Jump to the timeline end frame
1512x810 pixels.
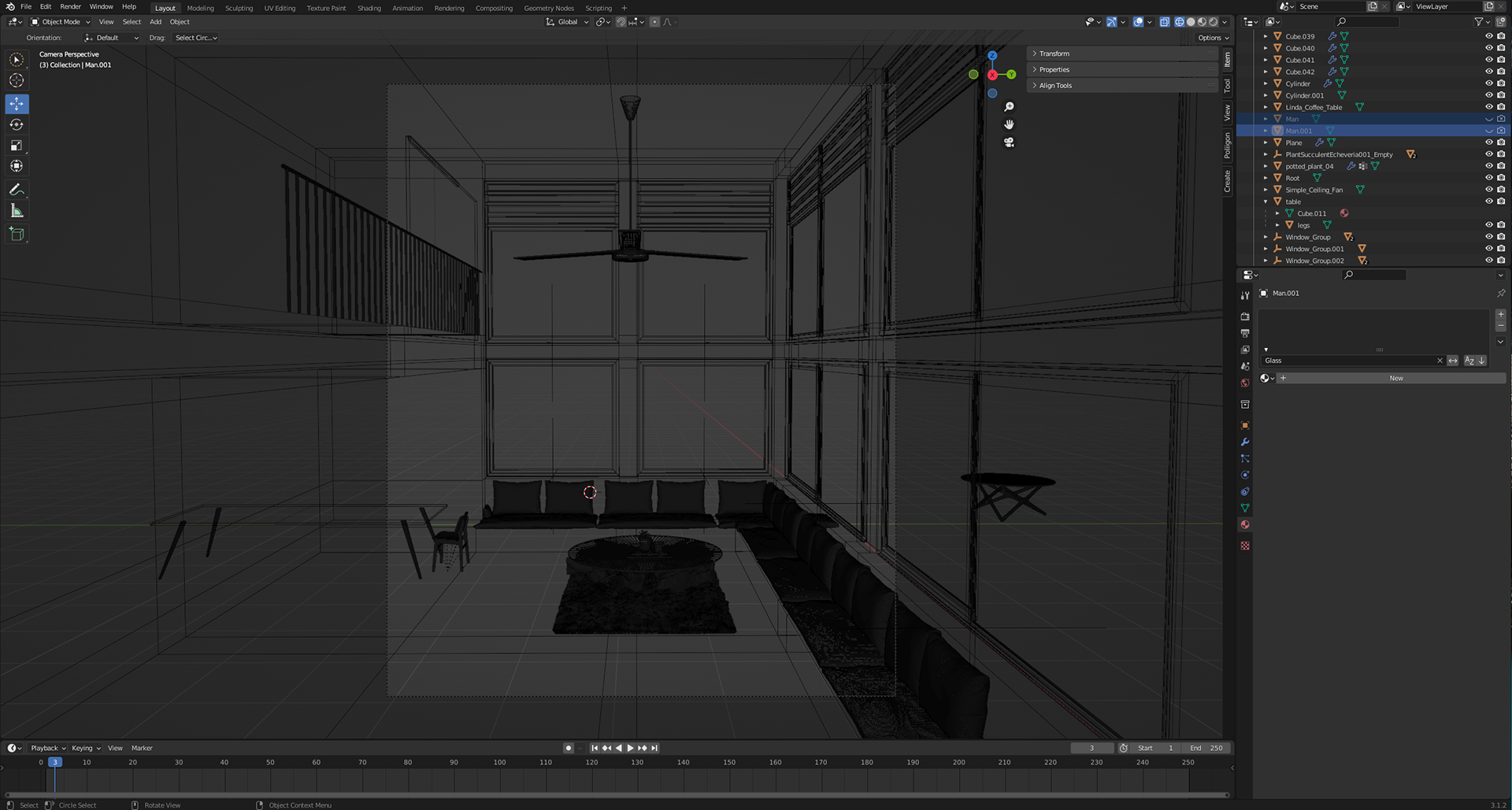tap(654, 748)
